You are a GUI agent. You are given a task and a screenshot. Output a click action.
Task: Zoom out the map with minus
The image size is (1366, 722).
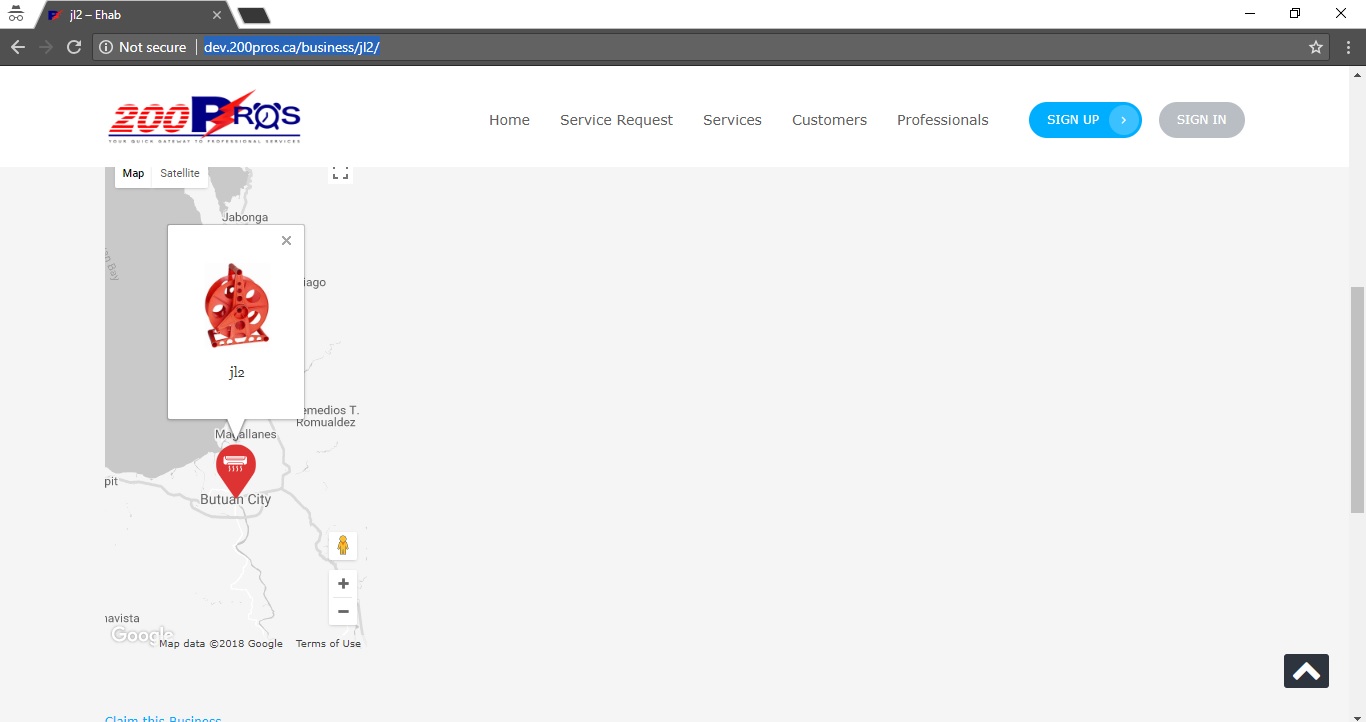tap(343, 611)
